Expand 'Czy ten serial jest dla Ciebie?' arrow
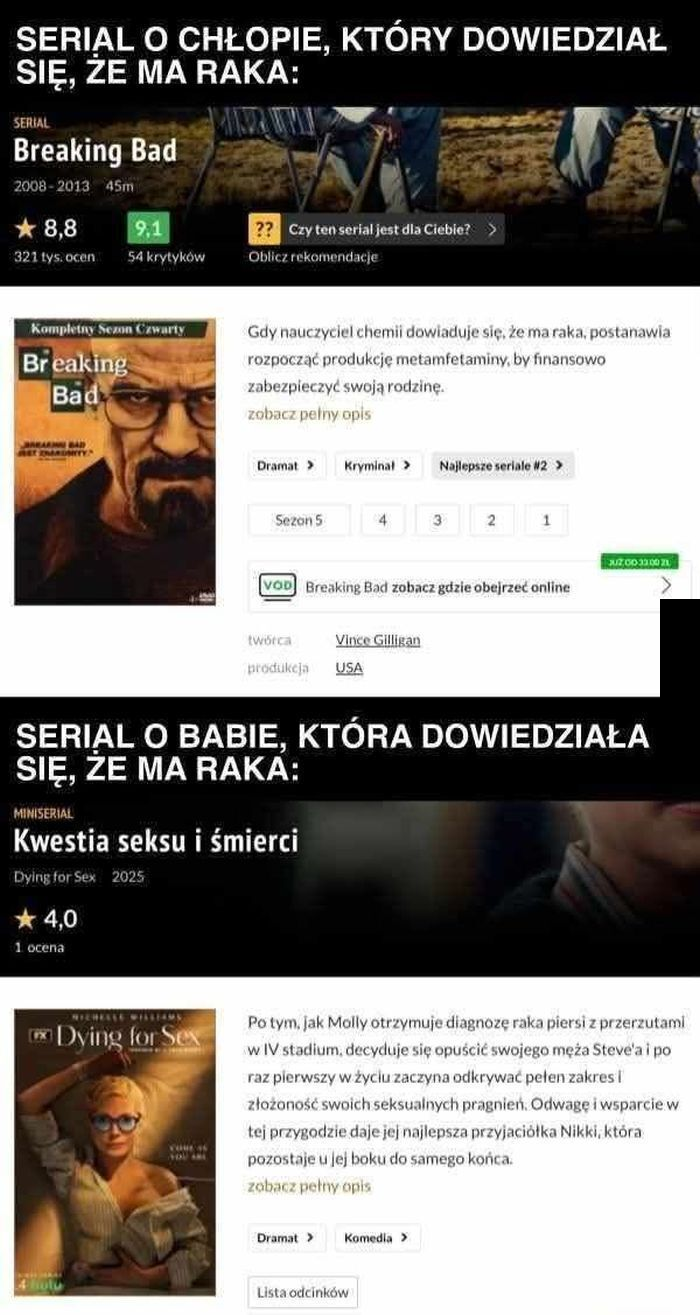The height and width of the screenshot is (1315, 700). 491,230
